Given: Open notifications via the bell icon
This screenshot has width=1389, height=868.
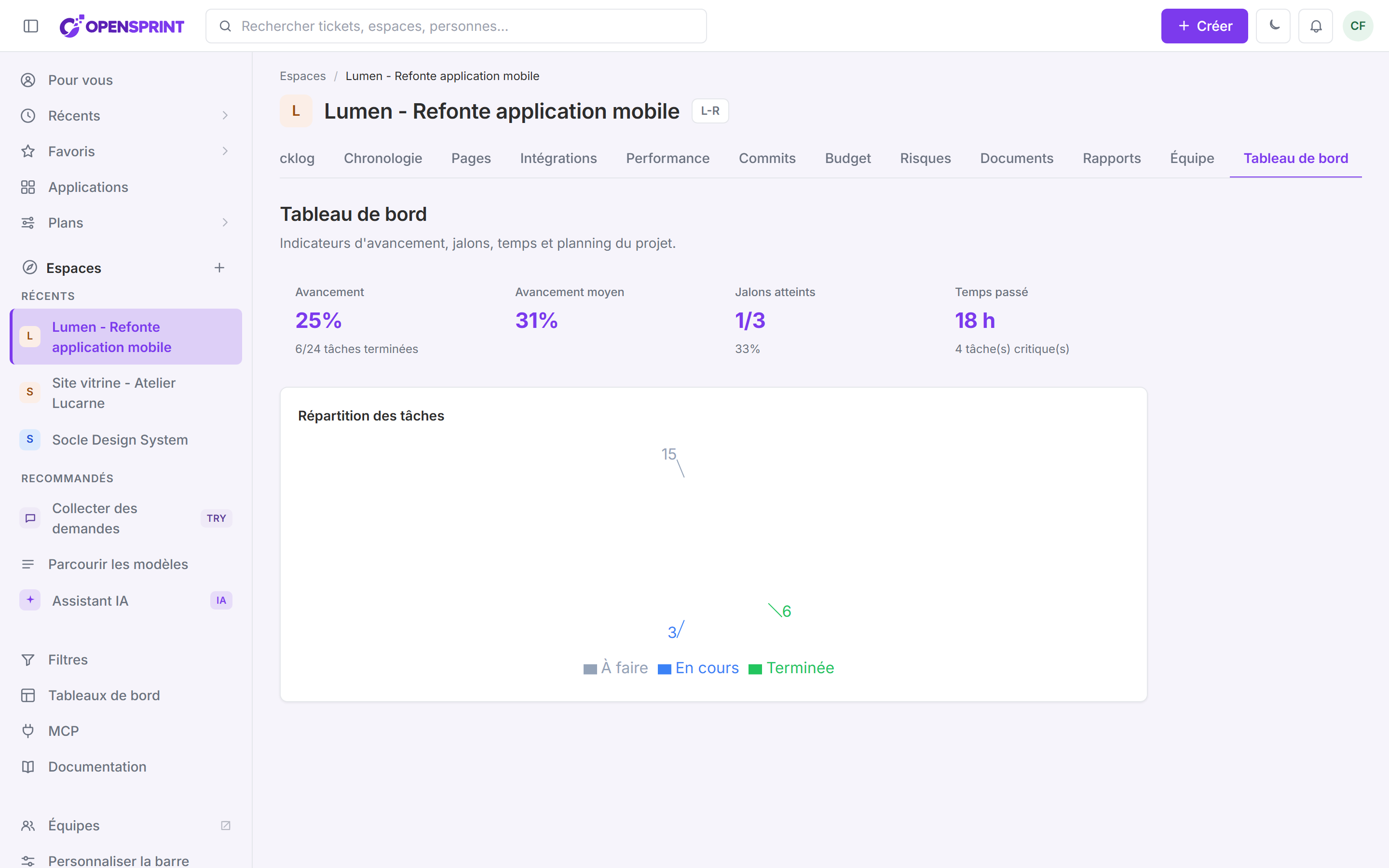Looking at the screenshot, I should pos(1316,26).
